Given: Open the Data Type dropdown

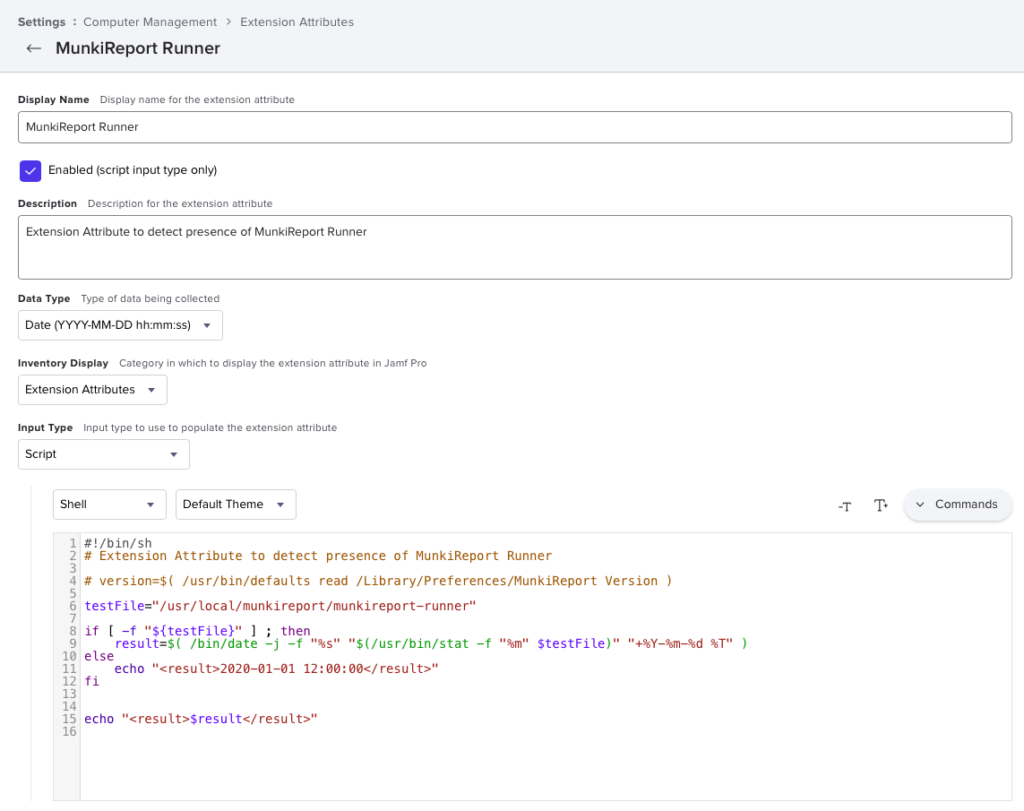Looking at the screenshot, I should 120,325.
